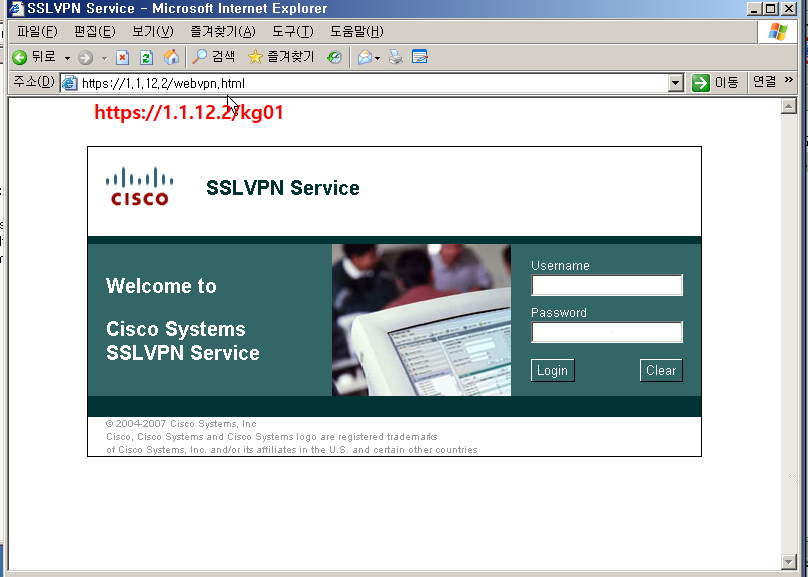This screenshot has height=577, width=808.
Task: Open the 보기(V) menu
Action: point(153,32)
